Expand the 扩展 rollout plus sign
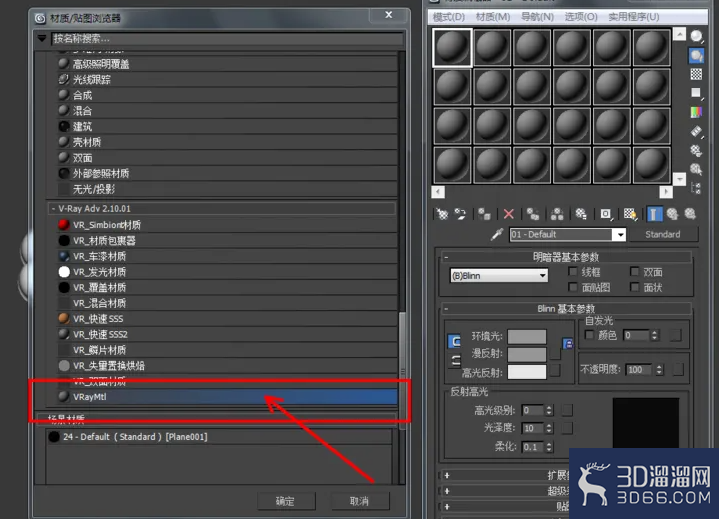 point(447,475)
